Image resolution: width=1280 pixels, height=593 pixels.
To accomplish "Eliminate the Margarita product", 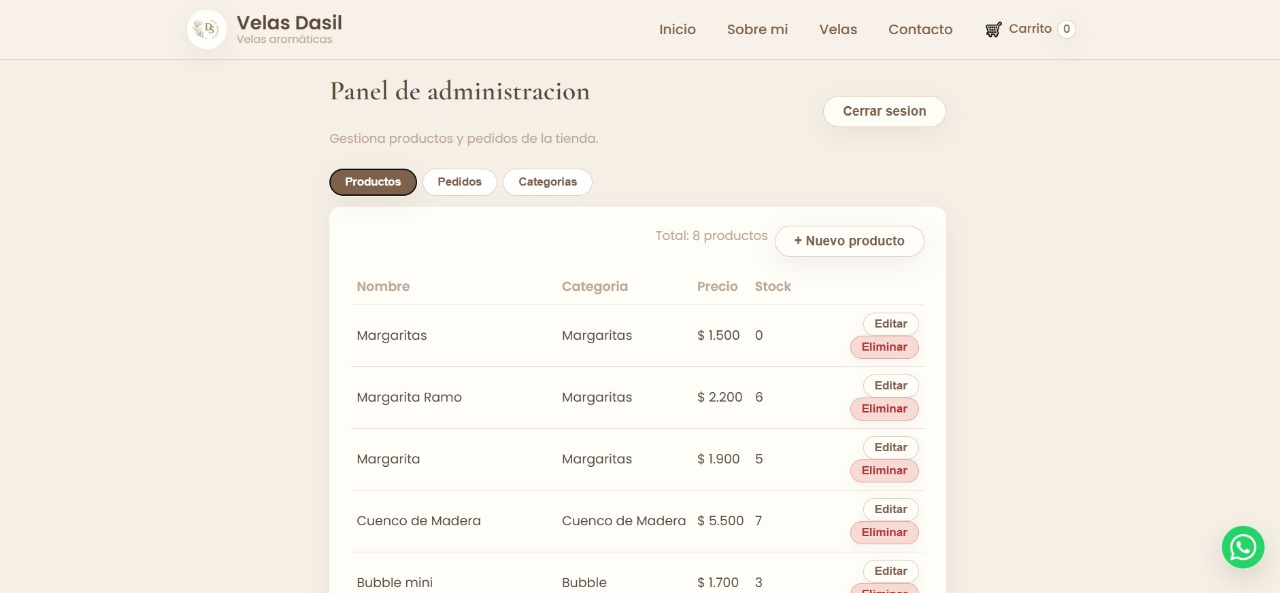I will [x=884, y=470].
